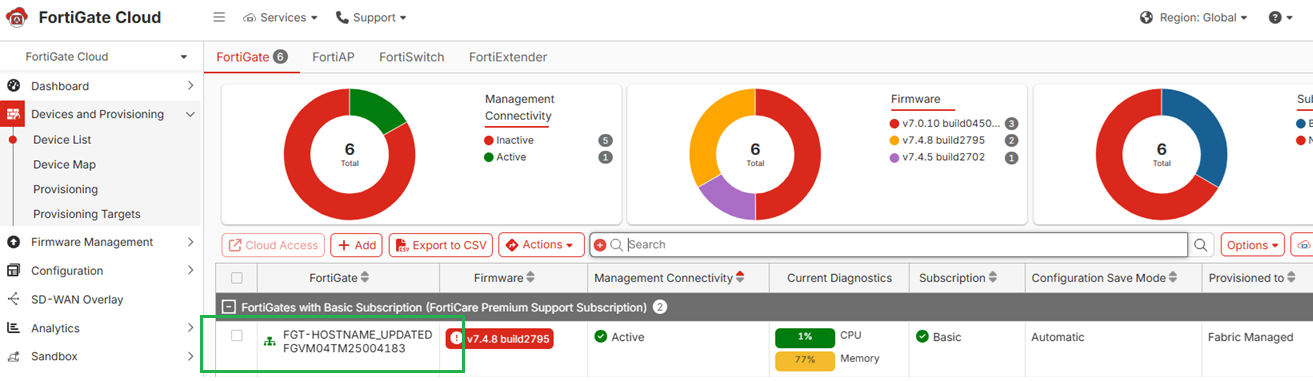Click the cloud icon button right of Options
Screen dimensions: 1313x381
click(x=1302, y=245)
